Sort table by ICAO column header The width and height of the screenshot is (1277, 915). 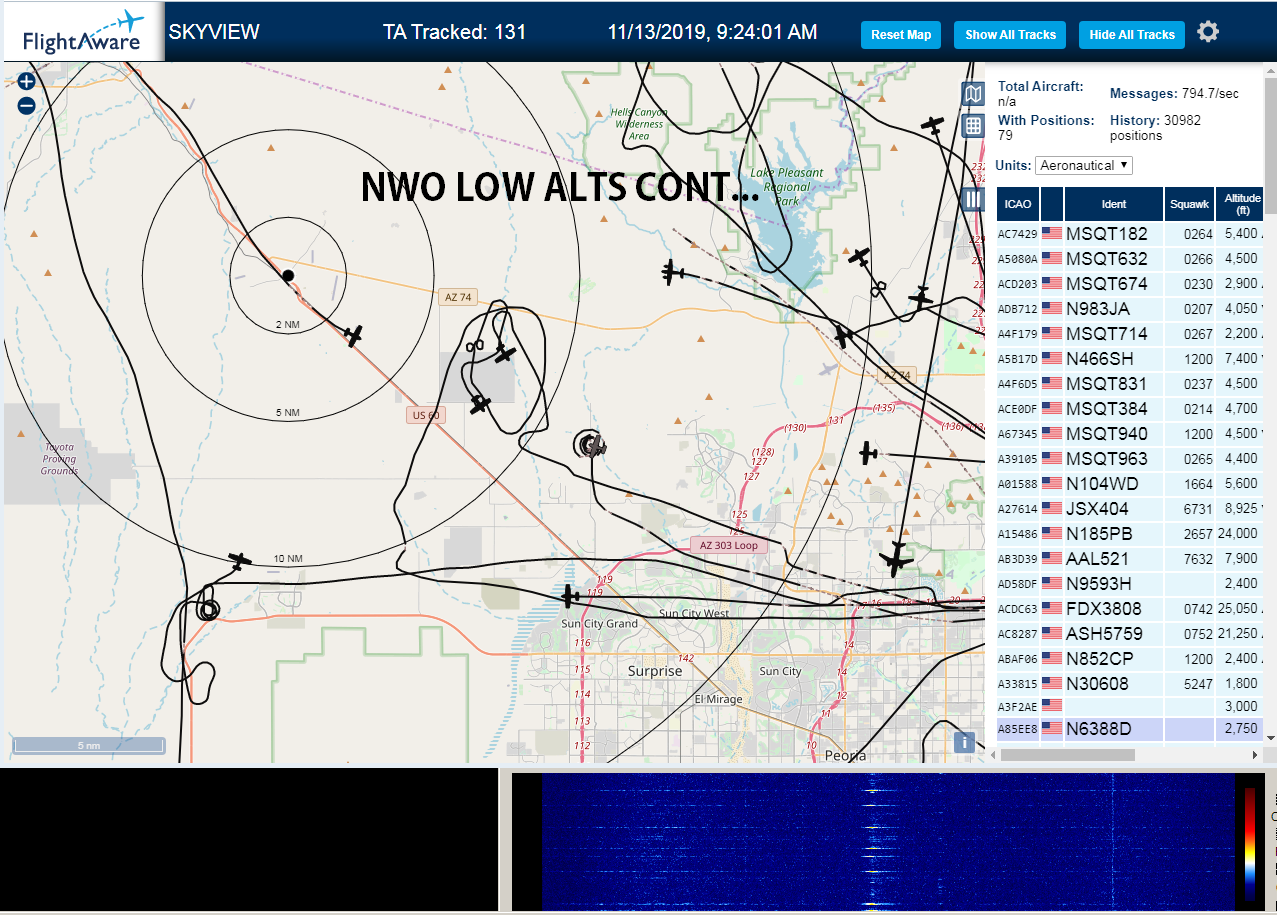pyautogui.click(x=1018, y=204)
